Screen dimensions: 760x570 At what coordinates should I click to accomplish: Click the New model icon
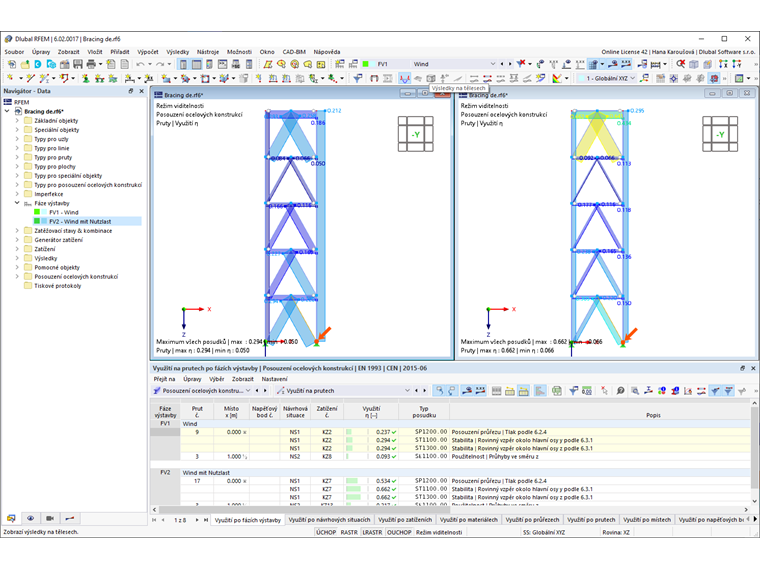(x=12, y=64)
